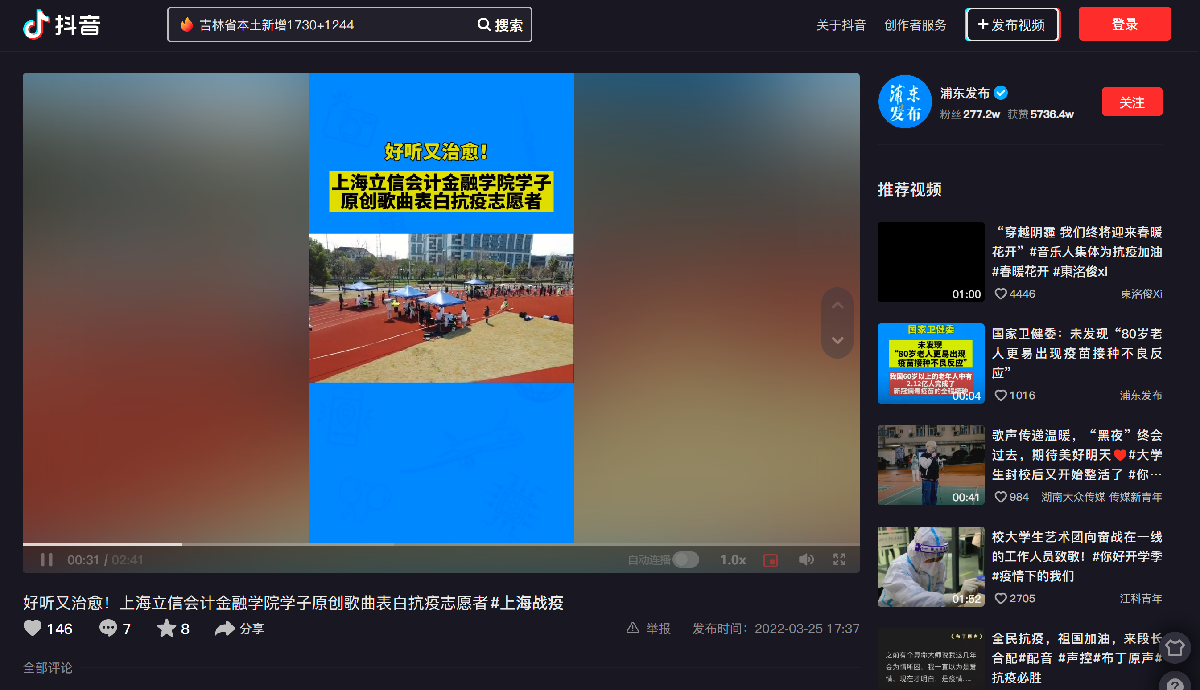The height and width of the screenshot is (690, 1200).
Task: Click the 发布视频 publish button
Action: click(1012, 25)
